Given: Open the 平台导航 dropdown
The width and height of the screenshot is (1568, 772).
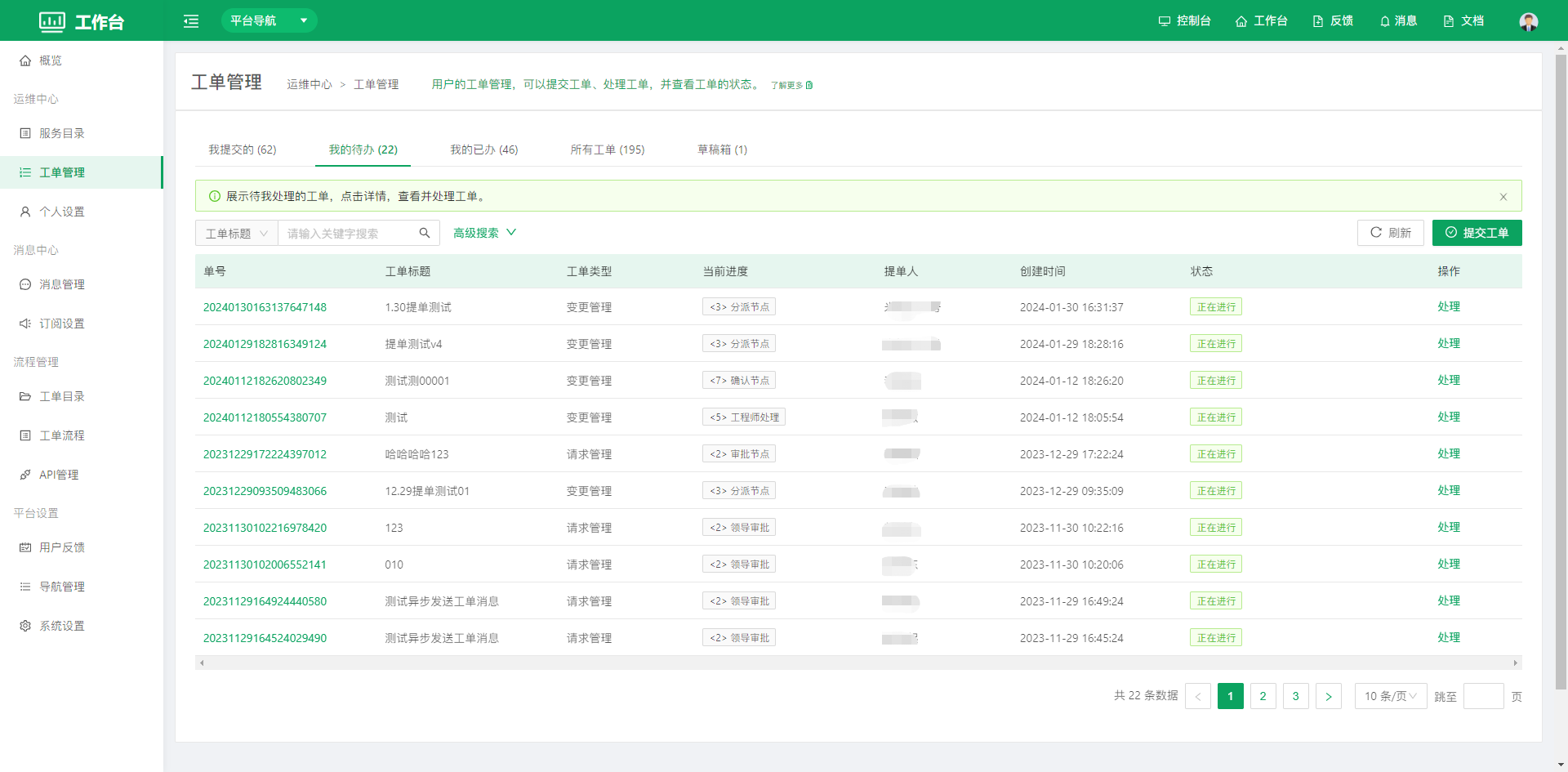Looking at the screenshot, I should [269, 20].
